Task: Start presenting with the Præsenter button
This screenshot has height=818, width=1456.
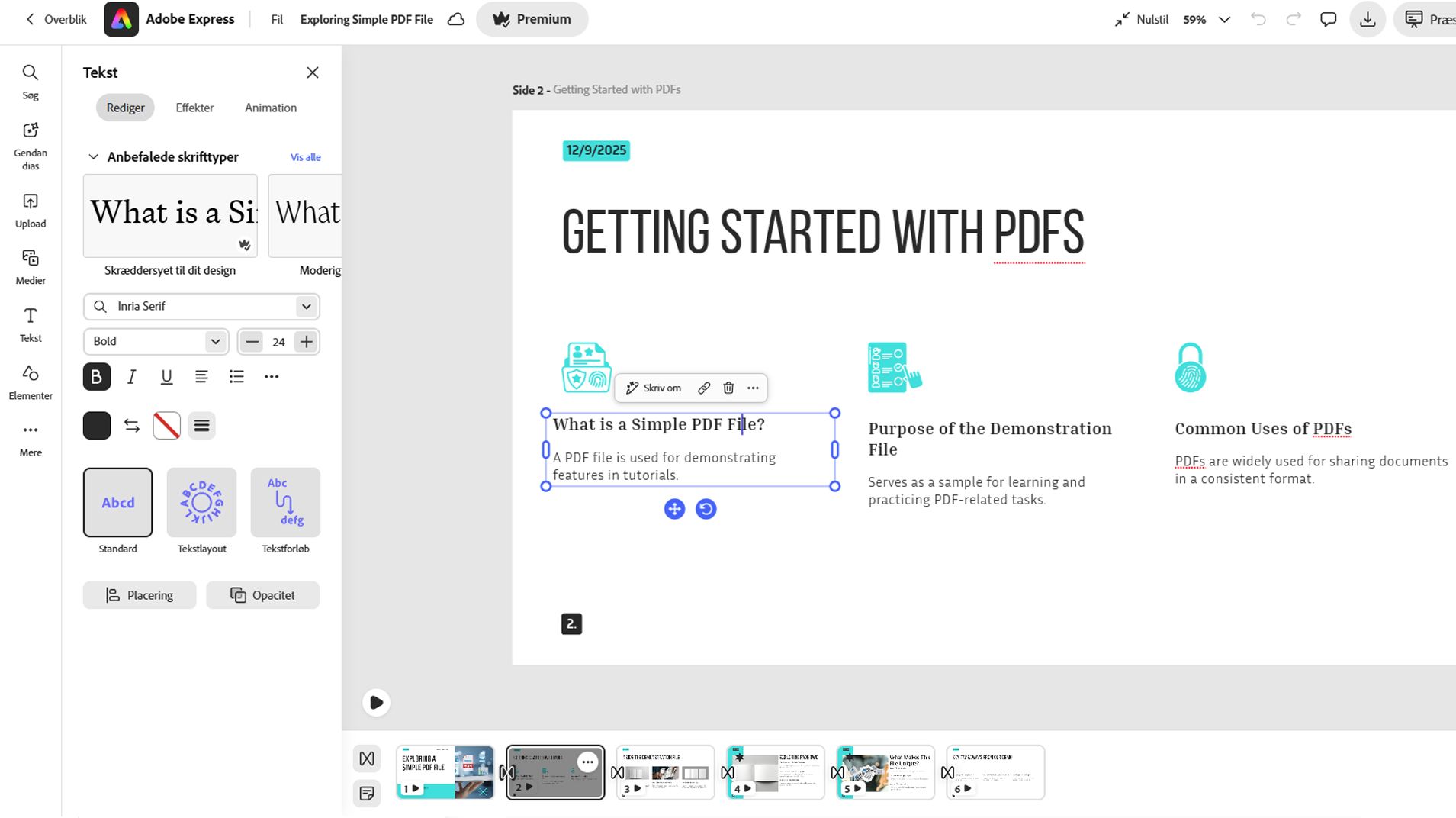Action: click(x=1426, y=19)
